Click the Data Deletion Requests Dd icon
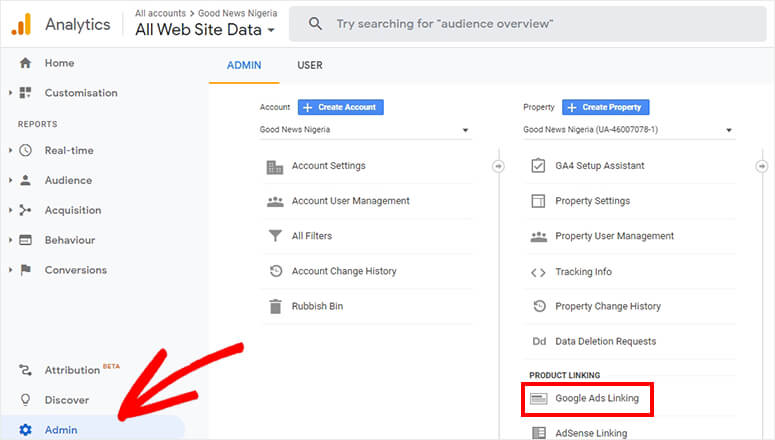Viewport: 775px width, 440px height. pos(539,342)
